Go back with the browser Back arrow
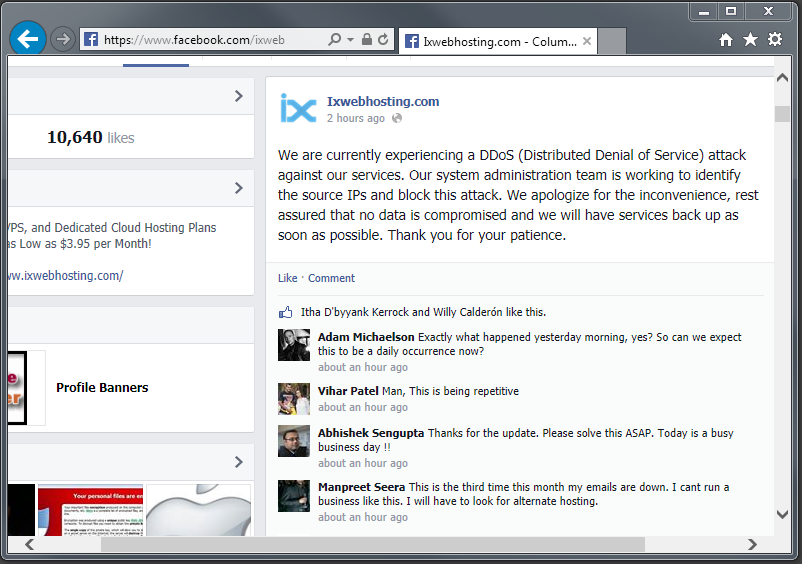This screenshot has height=564, width=802. coord(28,38)
